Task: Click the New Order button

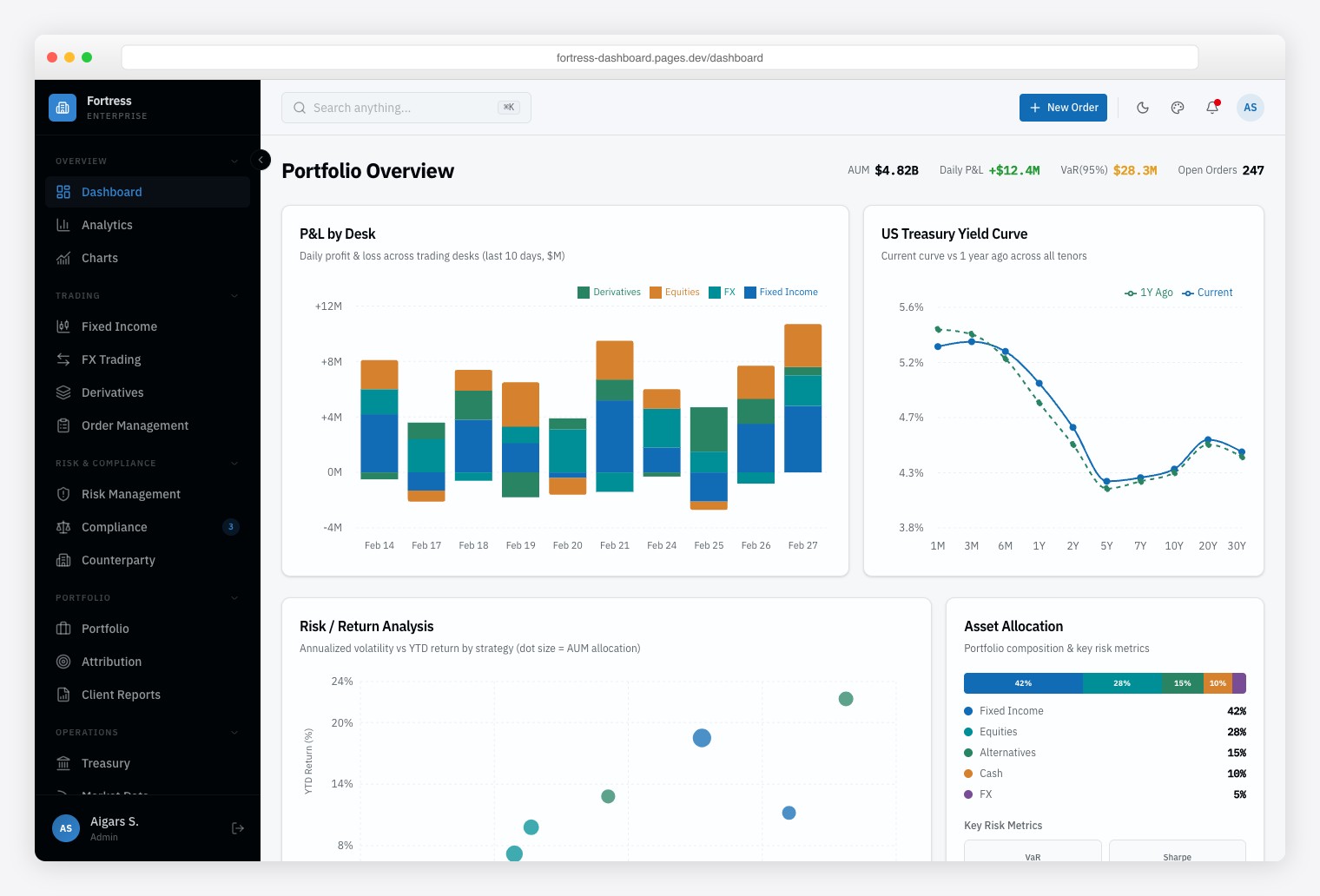Action: click(x=1063, y=108)
